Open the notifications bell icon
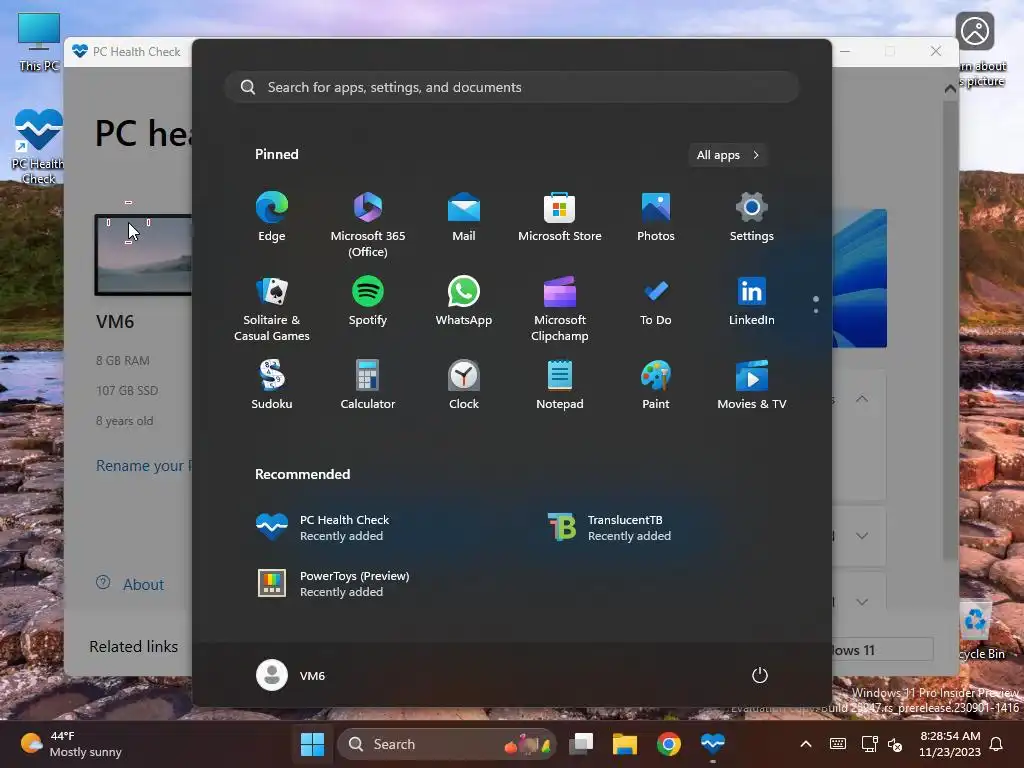Screen dimensions: 1024x768 click(997, 744)
